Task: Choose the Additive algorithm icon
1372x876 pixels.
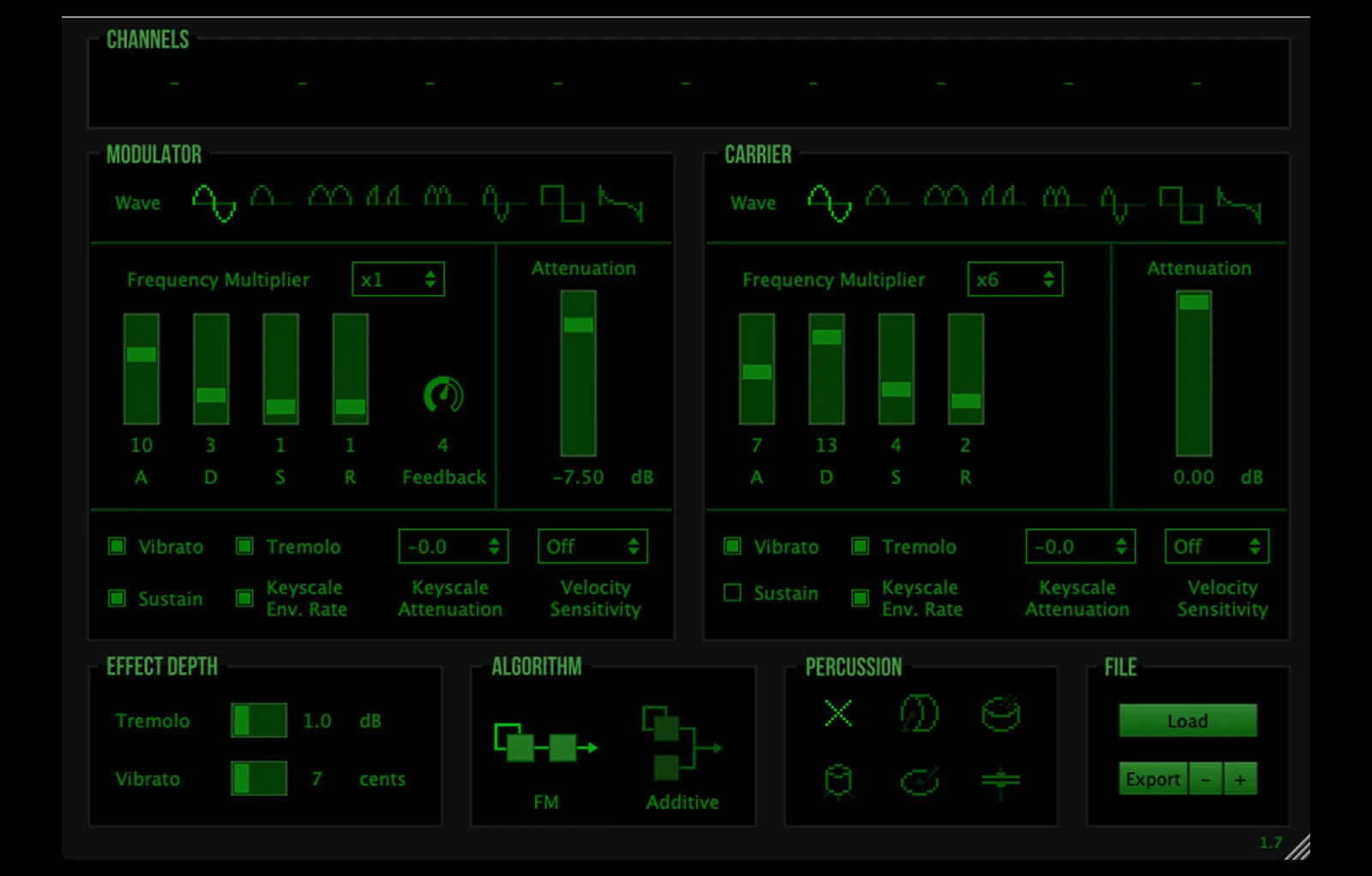Action: [x=682, y=742]
